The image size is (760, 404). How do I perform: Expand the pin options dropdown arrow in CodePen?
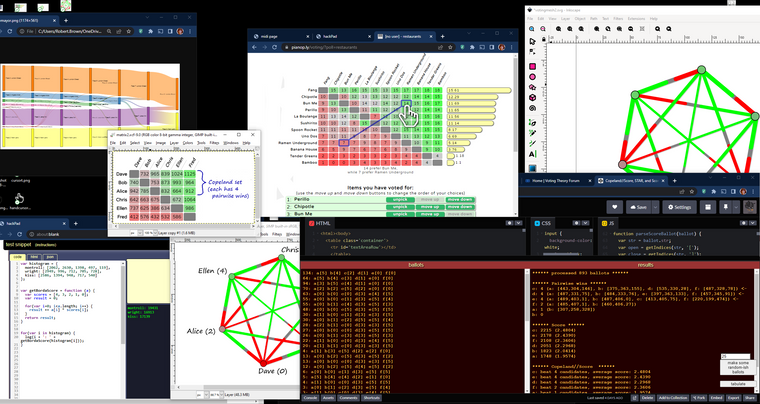(x=736, y=207)
